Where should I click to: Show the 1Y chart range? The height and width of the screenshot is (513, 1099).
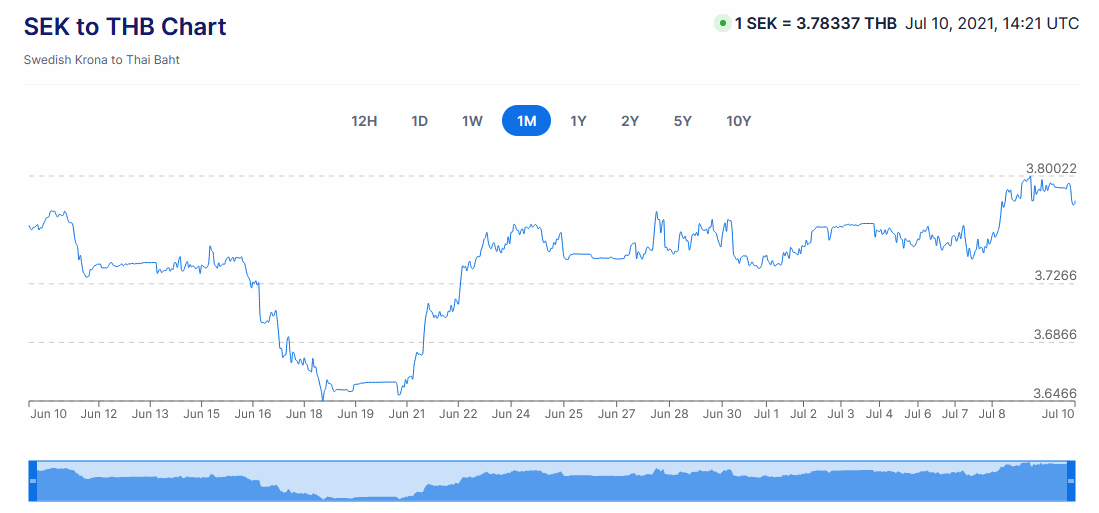(578, 121)
